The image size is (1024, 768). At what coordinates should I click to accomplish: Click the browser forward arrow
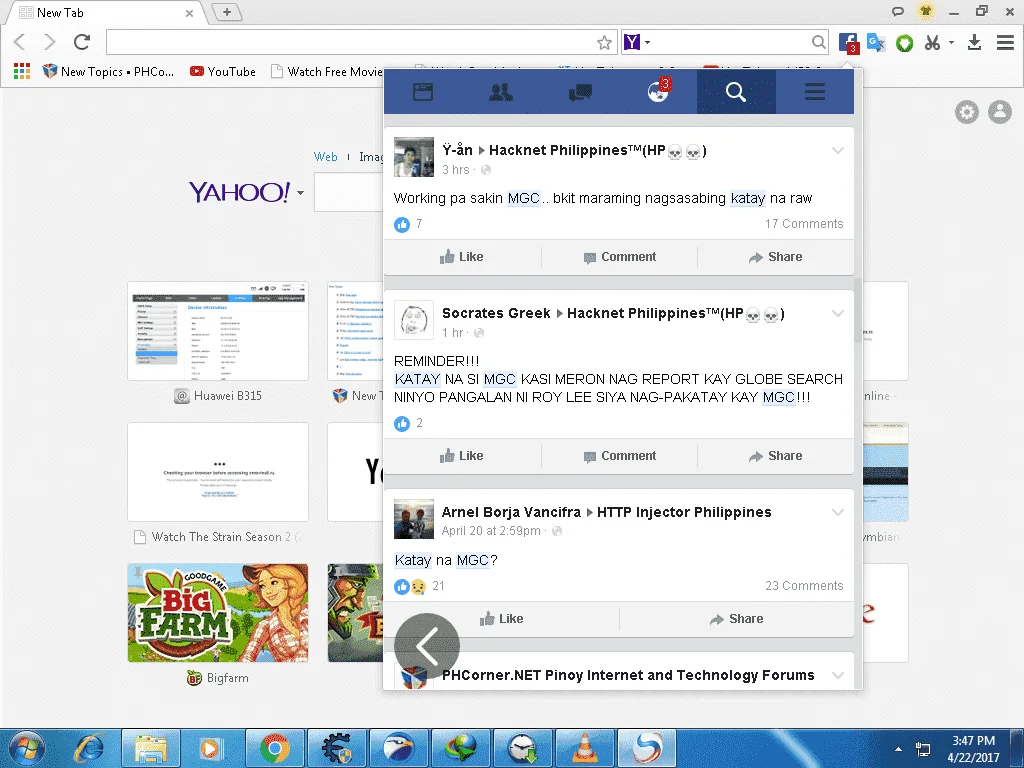[50, 42]
